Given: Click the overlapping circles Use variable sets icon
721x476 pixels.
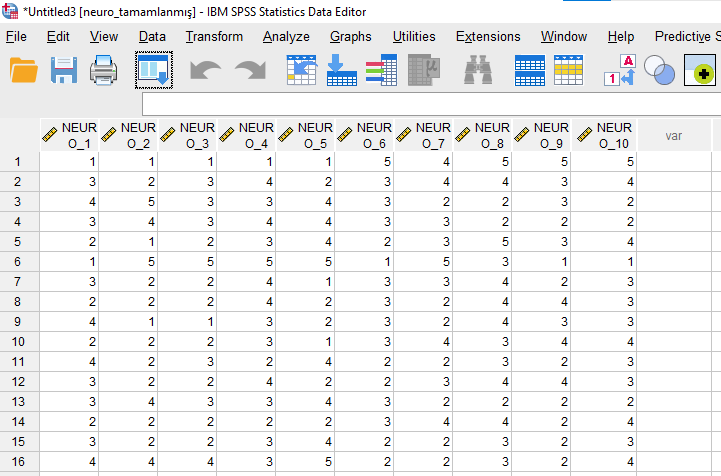Looking at the screenshot, I should (x=659, y=70).
